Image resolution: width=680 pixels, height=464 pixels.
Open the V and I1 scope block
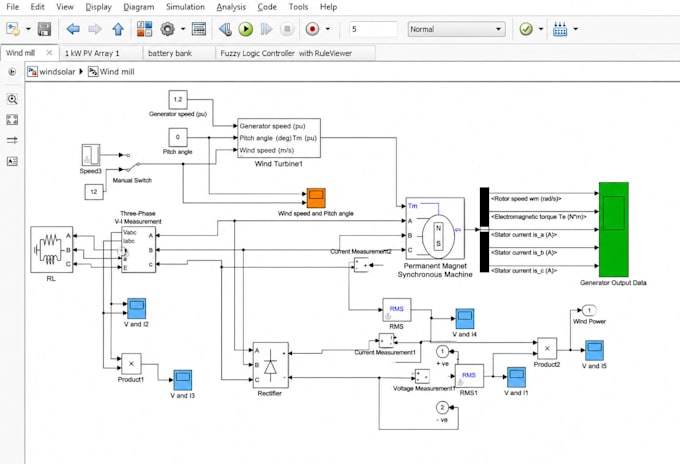coord(517,377)
